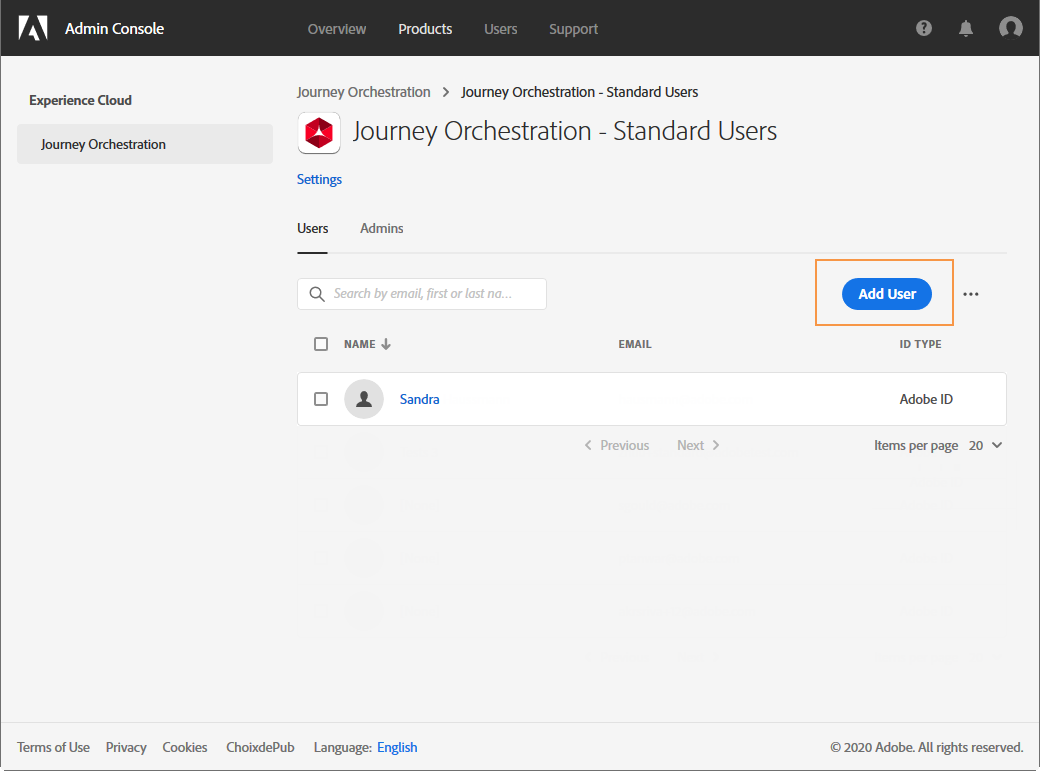The height and width of the screenshot is (771, 1040).
Task: Open the Products menu in top navigation
Action: click(x=425, y=29)
